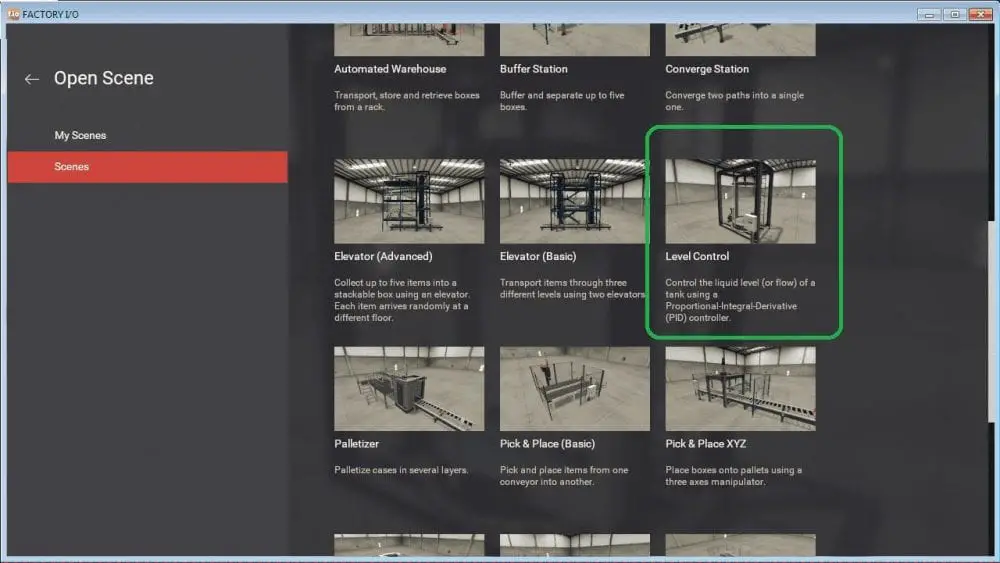The image size is (1000, 563).
Task: Click the Buffer Station title
Action: click(533, 69)
